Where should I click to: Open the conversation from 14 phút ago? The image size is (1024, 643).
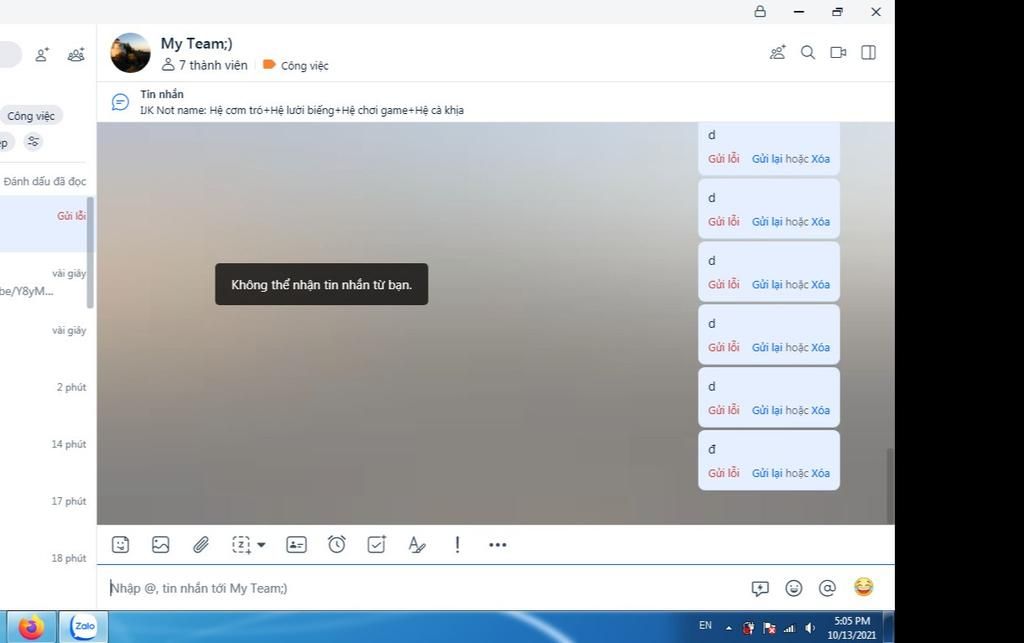[43, 452]
